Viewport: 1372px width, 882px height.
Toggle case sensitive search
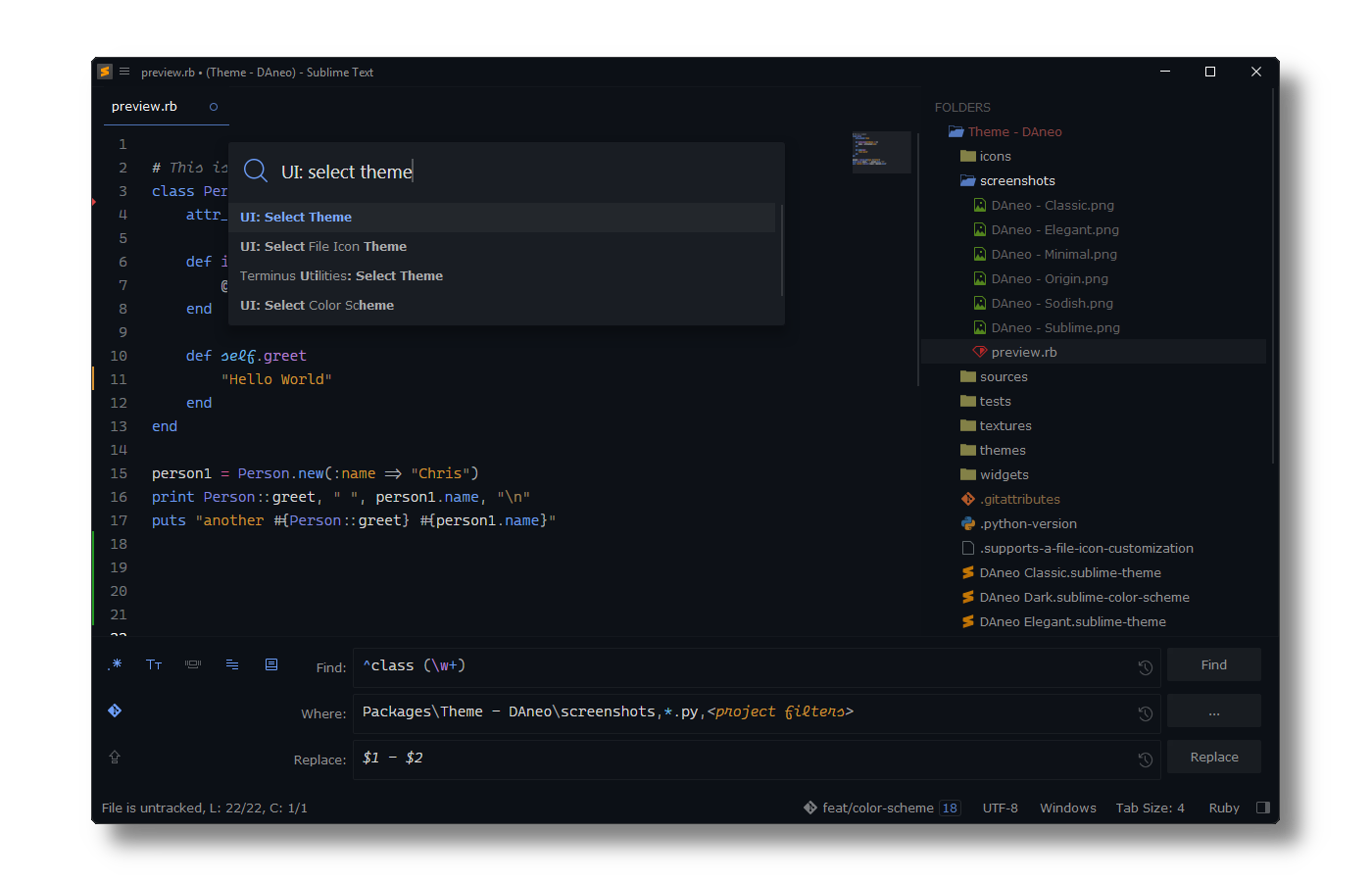click(x=154, y=664)
